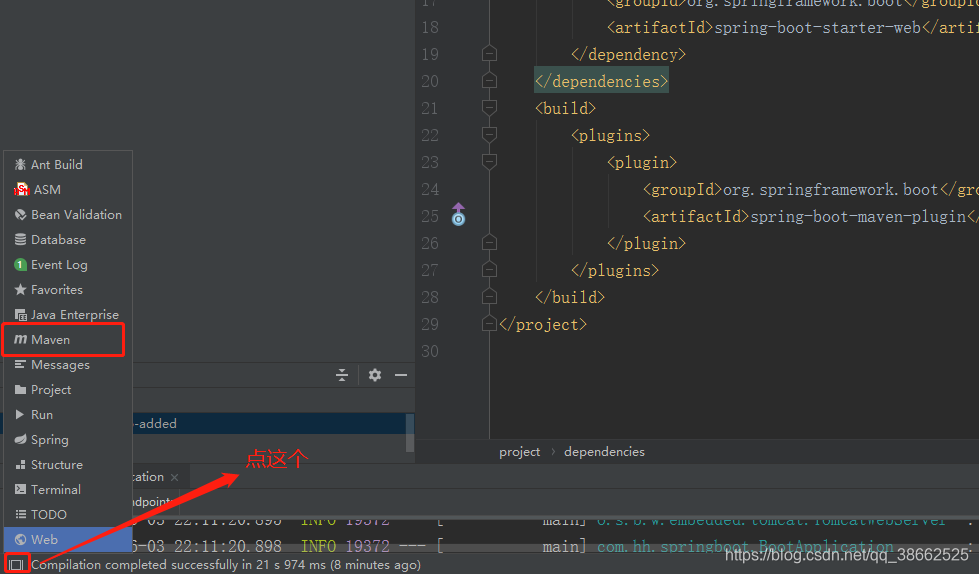Open Terminal from the popup list
The height and width of the screenshot is (574, 979).
click(x=67, y=489)
